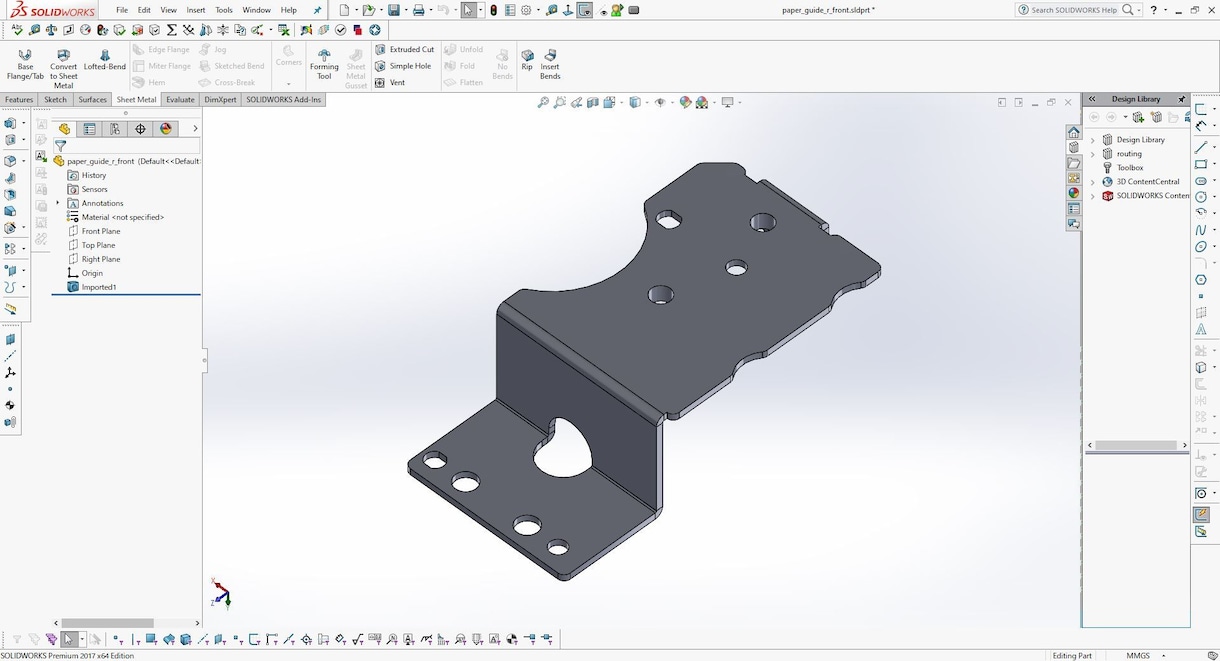The width and height of the screenshot is (1220, 661).
Task: Open the DimXpertManager tab icon
Action: click(x=140, y=129)
